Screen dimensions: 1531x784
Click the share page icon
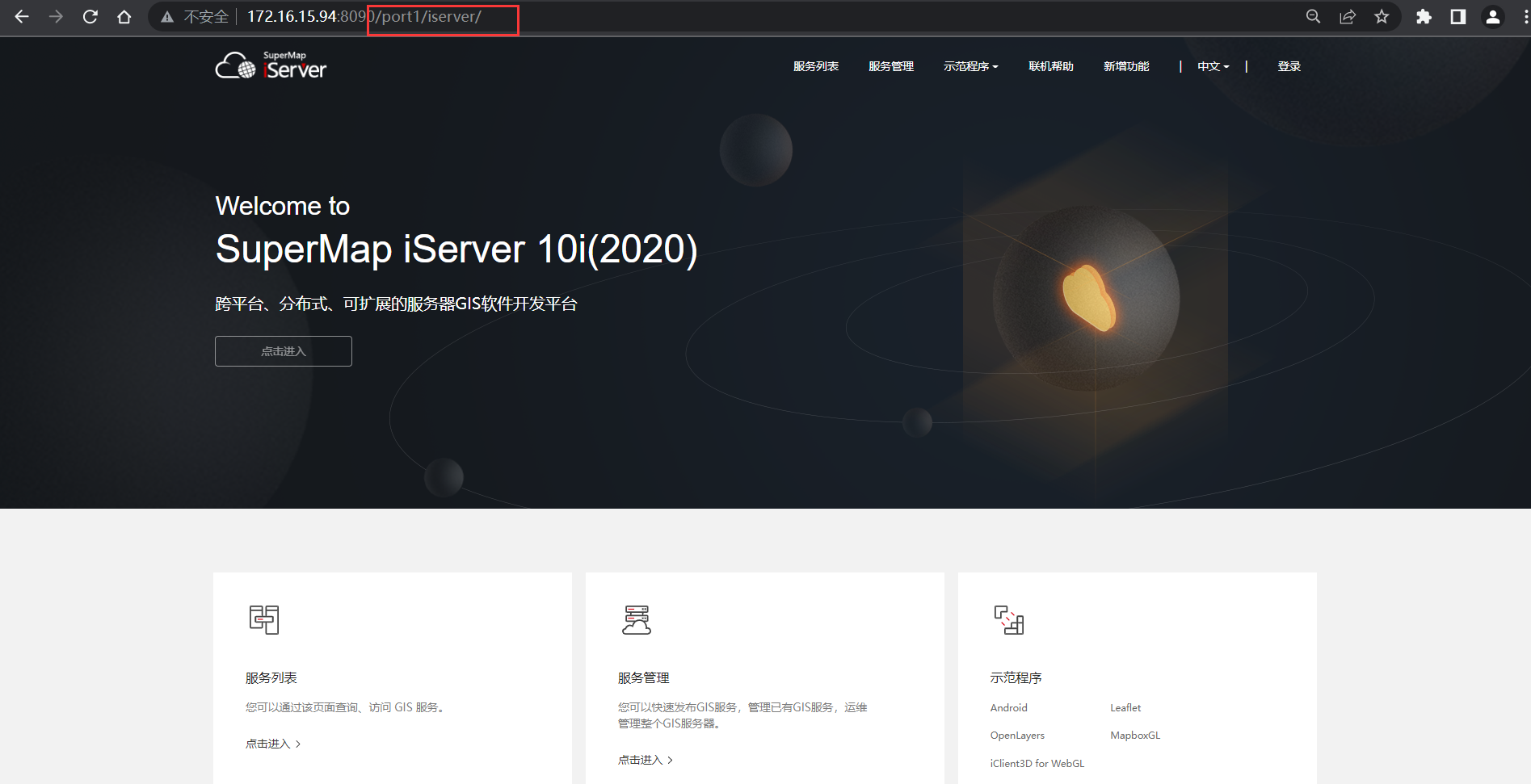coord(1348,17)
